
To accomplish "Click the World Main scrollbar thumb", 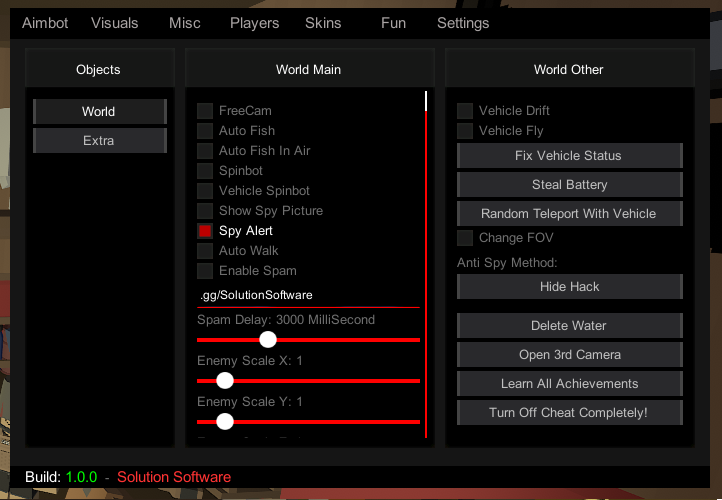I will pyautogui.click(x=426, y=101).
